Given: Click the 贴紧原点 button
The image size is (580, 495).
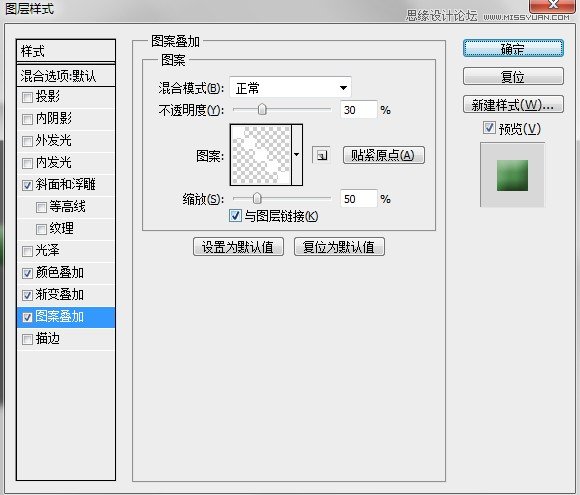Looking at the screenshot, I should (384, 155).
